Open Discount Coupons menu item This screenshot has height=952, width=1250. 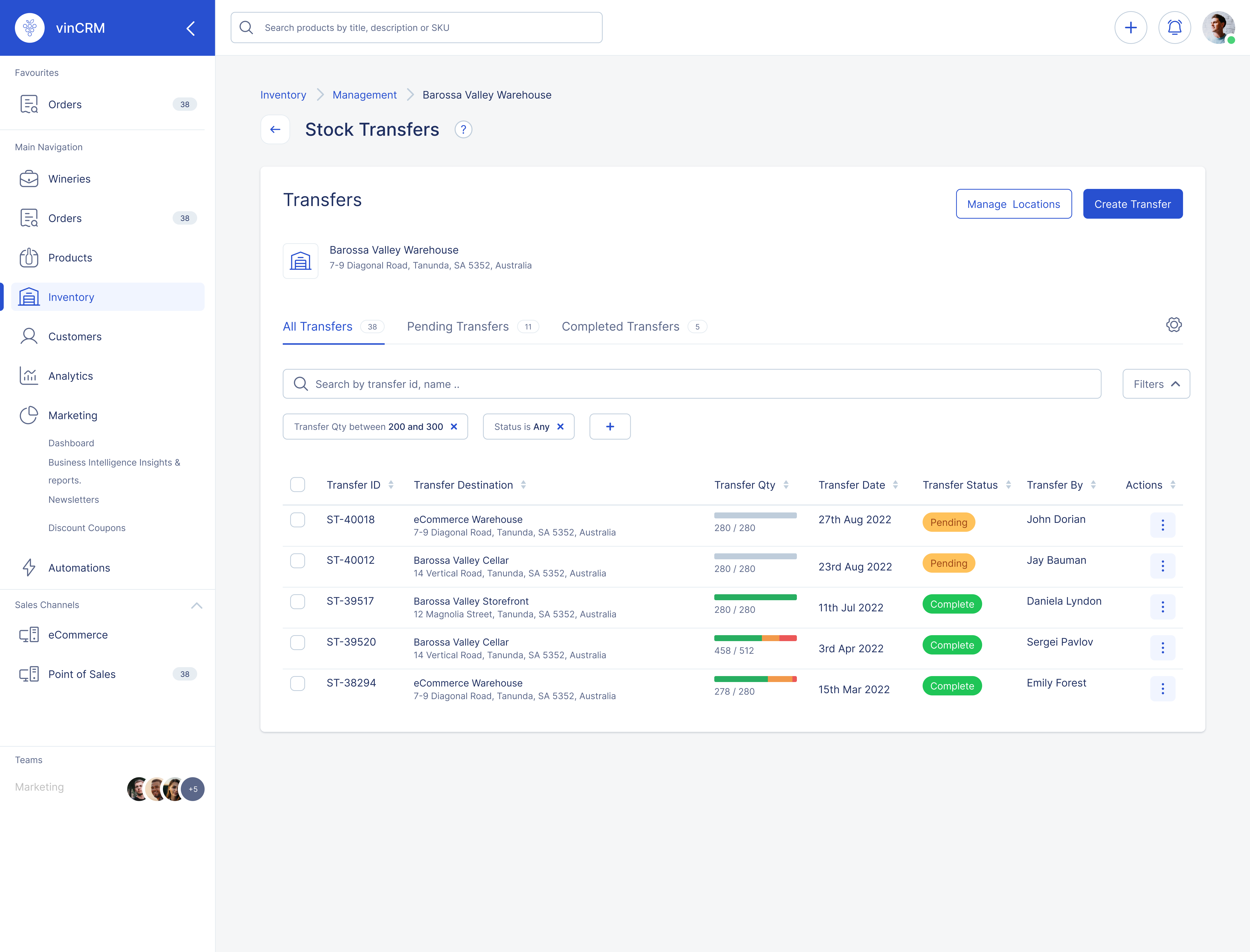[x=87, y=528]
